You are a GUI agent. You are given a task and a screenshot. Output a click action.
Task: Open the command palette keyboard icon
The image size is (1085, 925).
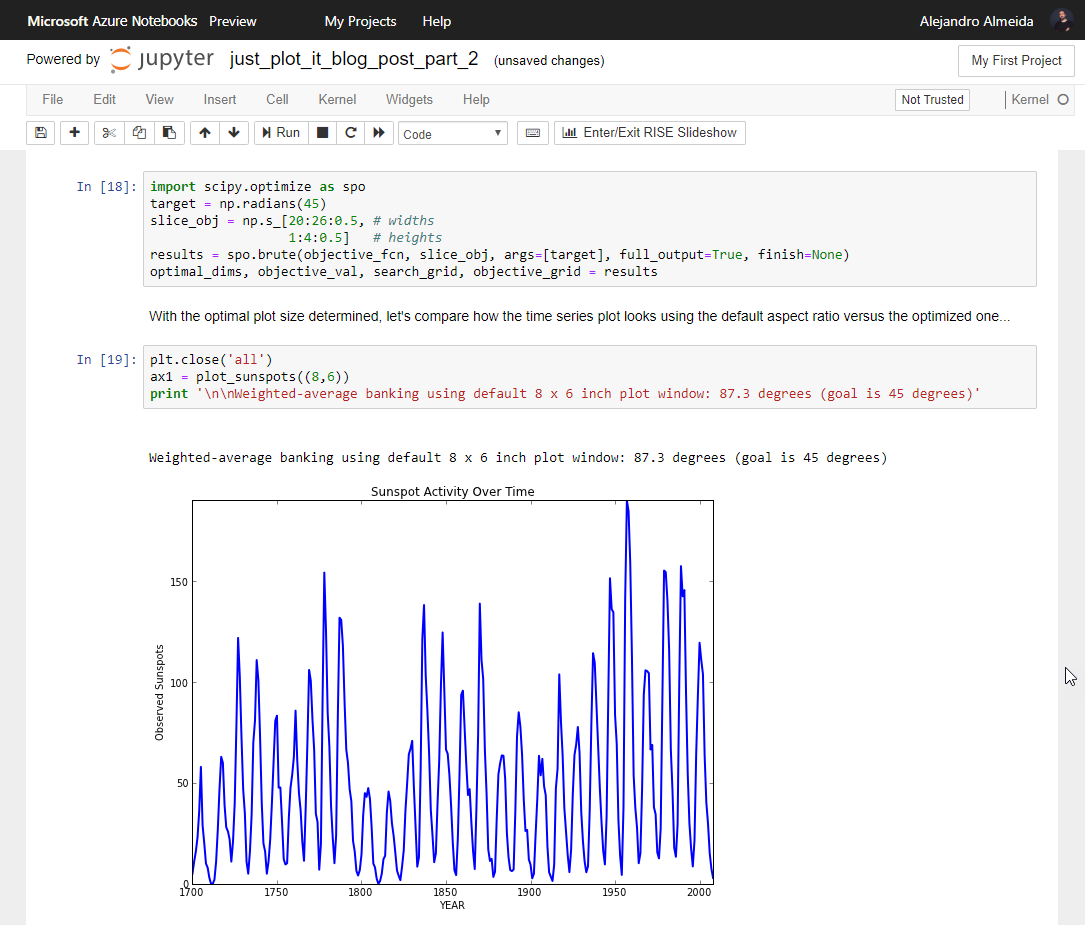pyautogui.click(x=533, y=133)
